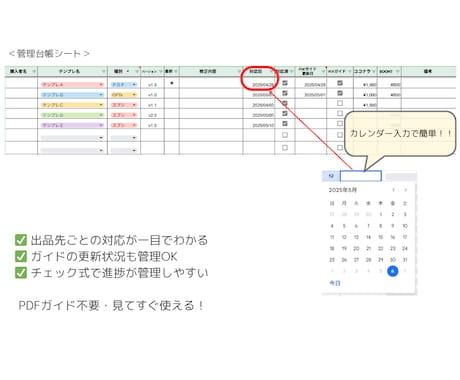Pick May 25 in the calendar
This screenshot has width=460, height=380.
click(x=332, y=260)
